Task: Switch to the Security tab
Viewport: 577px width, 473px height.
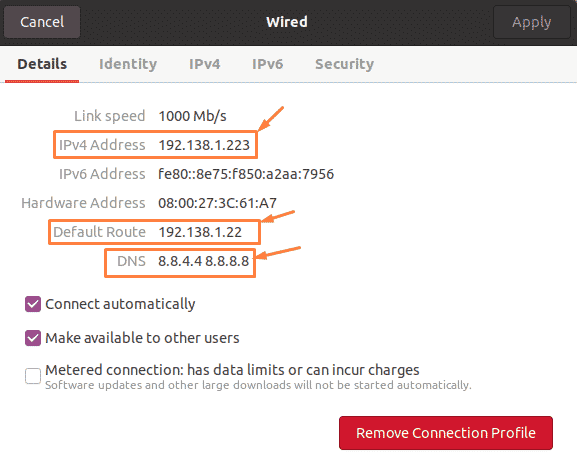Action: click(x=344, y=64)
